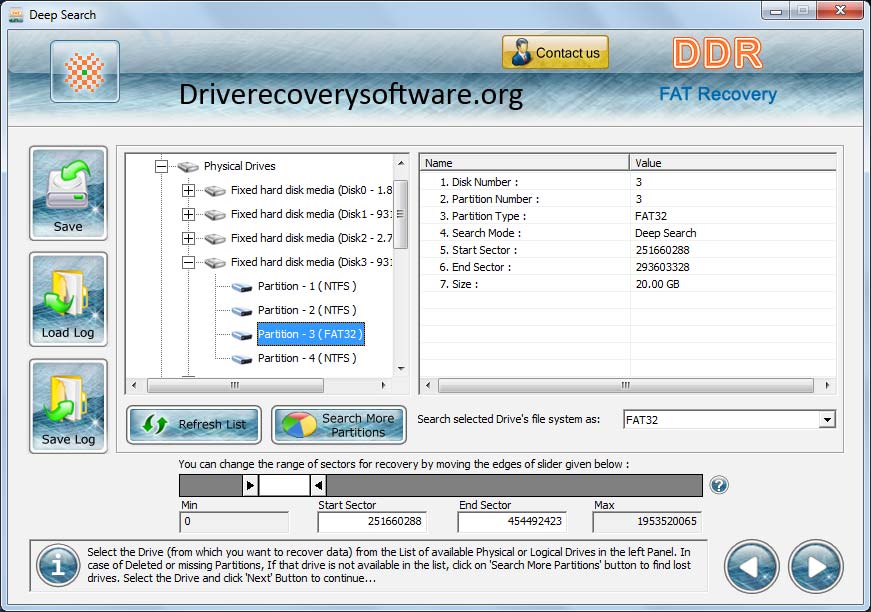Go back with the left arrow button
This screenshot has height=612, width=871.
point(751,566)
